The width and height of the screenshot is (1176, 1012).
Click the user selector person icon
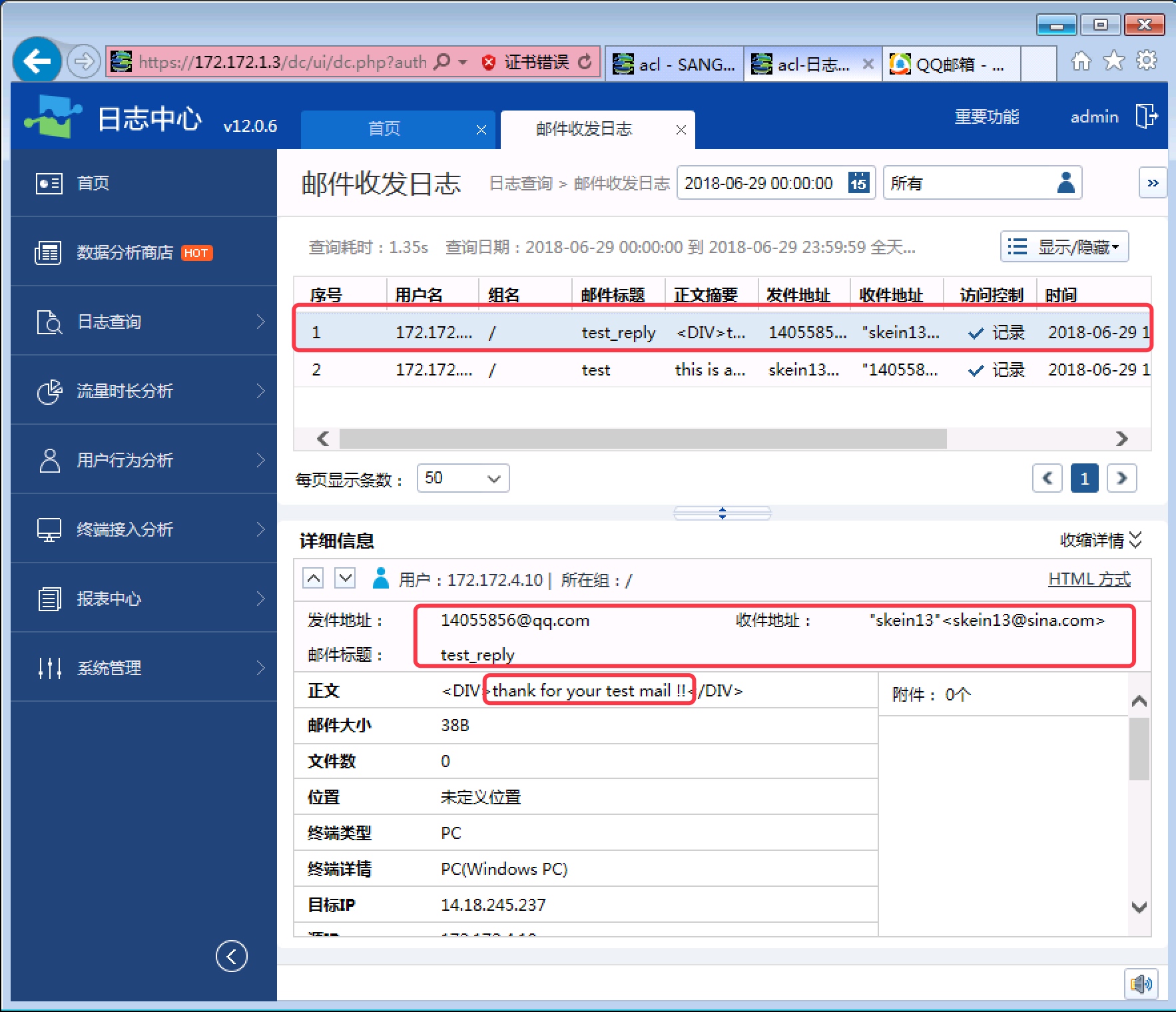click(x=1065, y=182)
